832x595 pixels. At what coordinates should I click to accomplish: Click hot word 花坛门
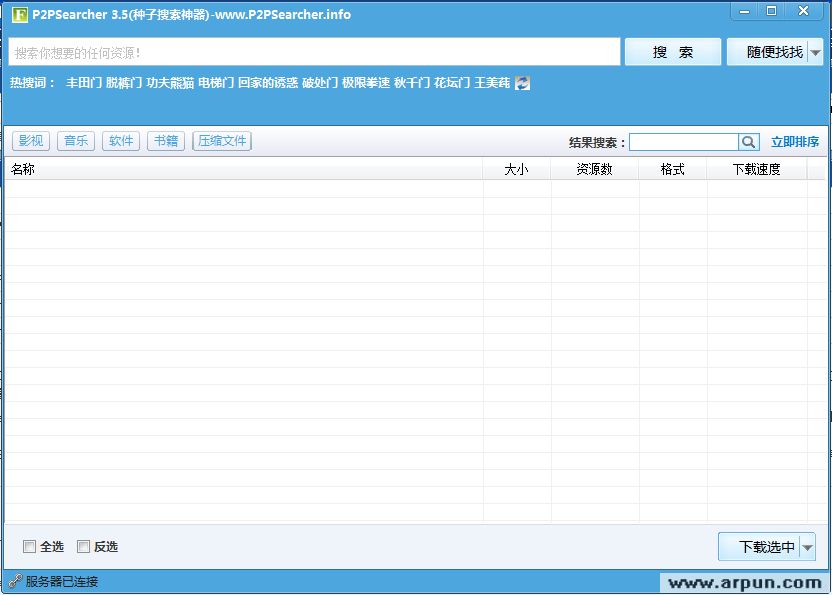(452, 83)
